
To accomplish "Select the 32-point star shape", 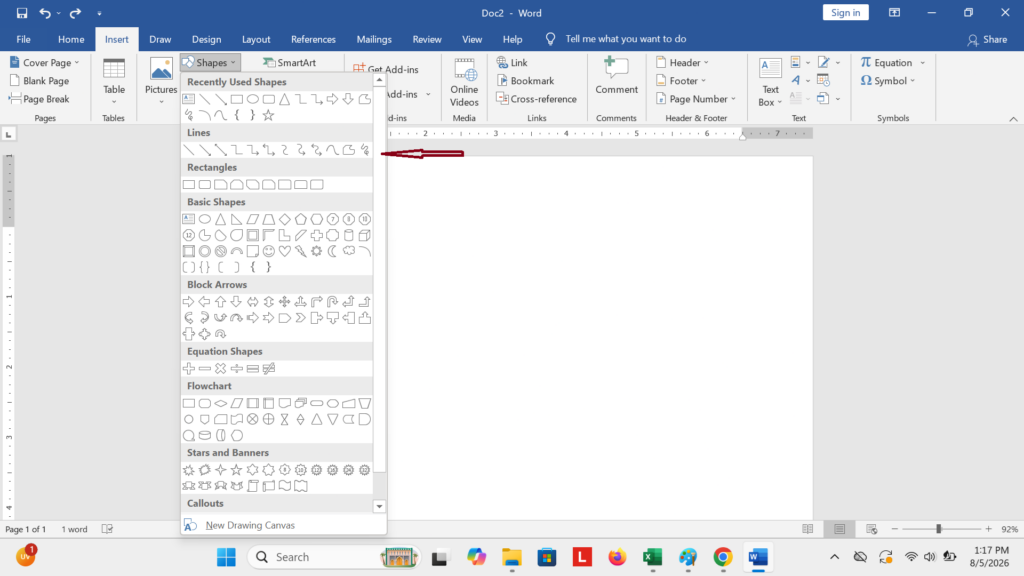I will click(x=364, y=470).
